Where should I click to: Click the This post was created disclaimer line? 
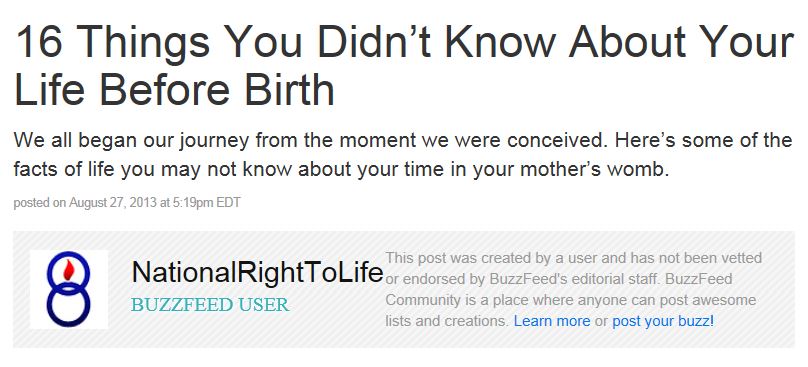574,258
